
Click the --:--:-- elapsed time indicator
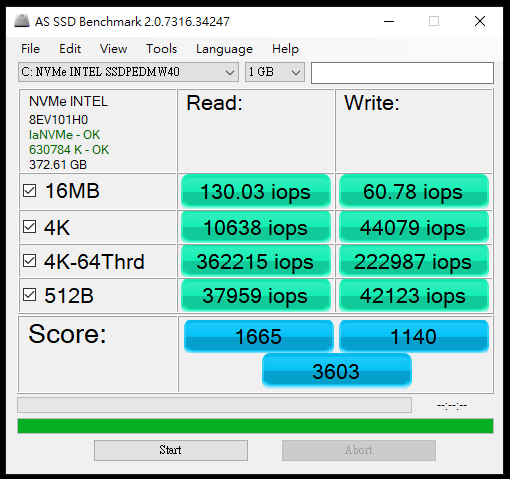pos(452,405)
